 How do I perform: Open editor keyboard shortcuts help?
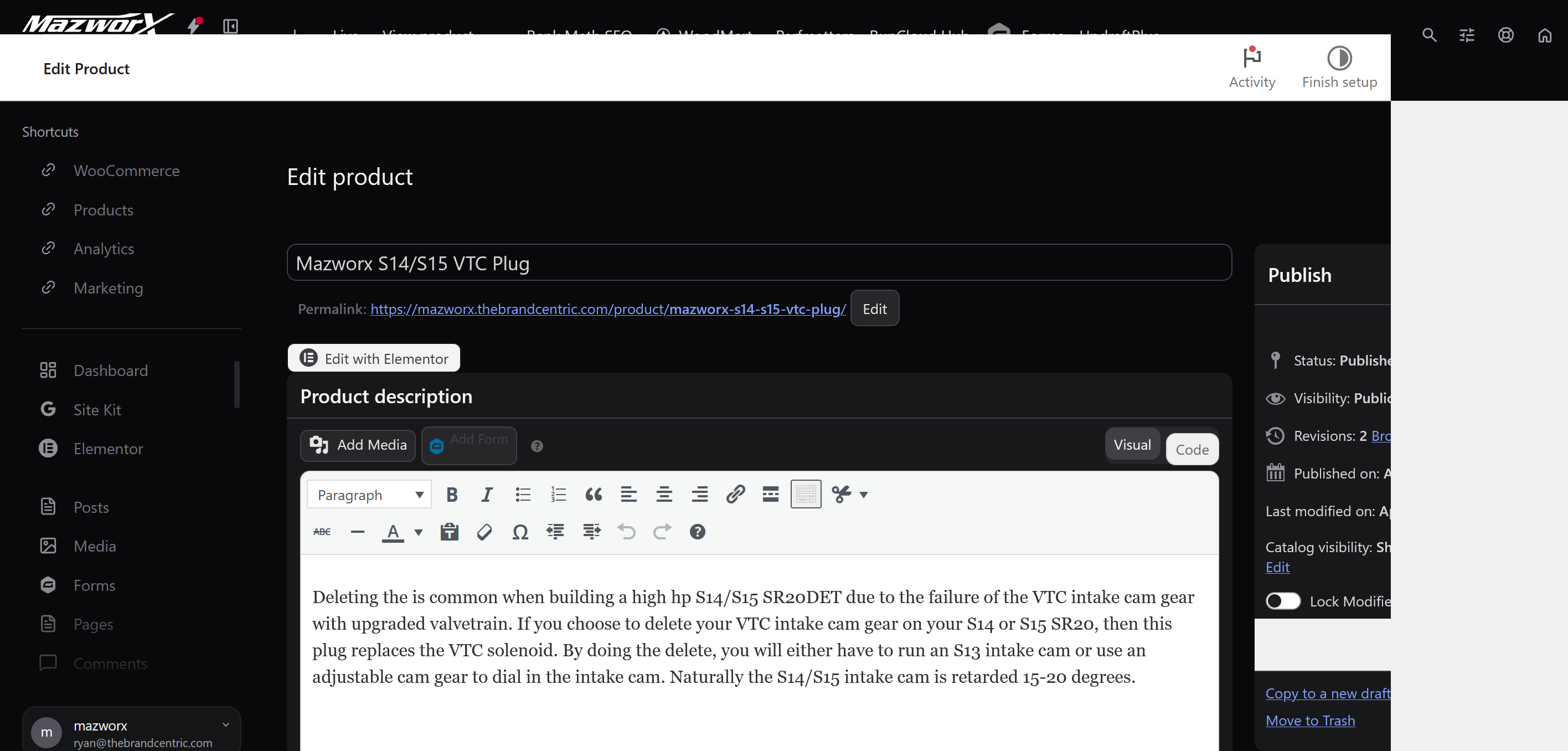tap(698, 532)
